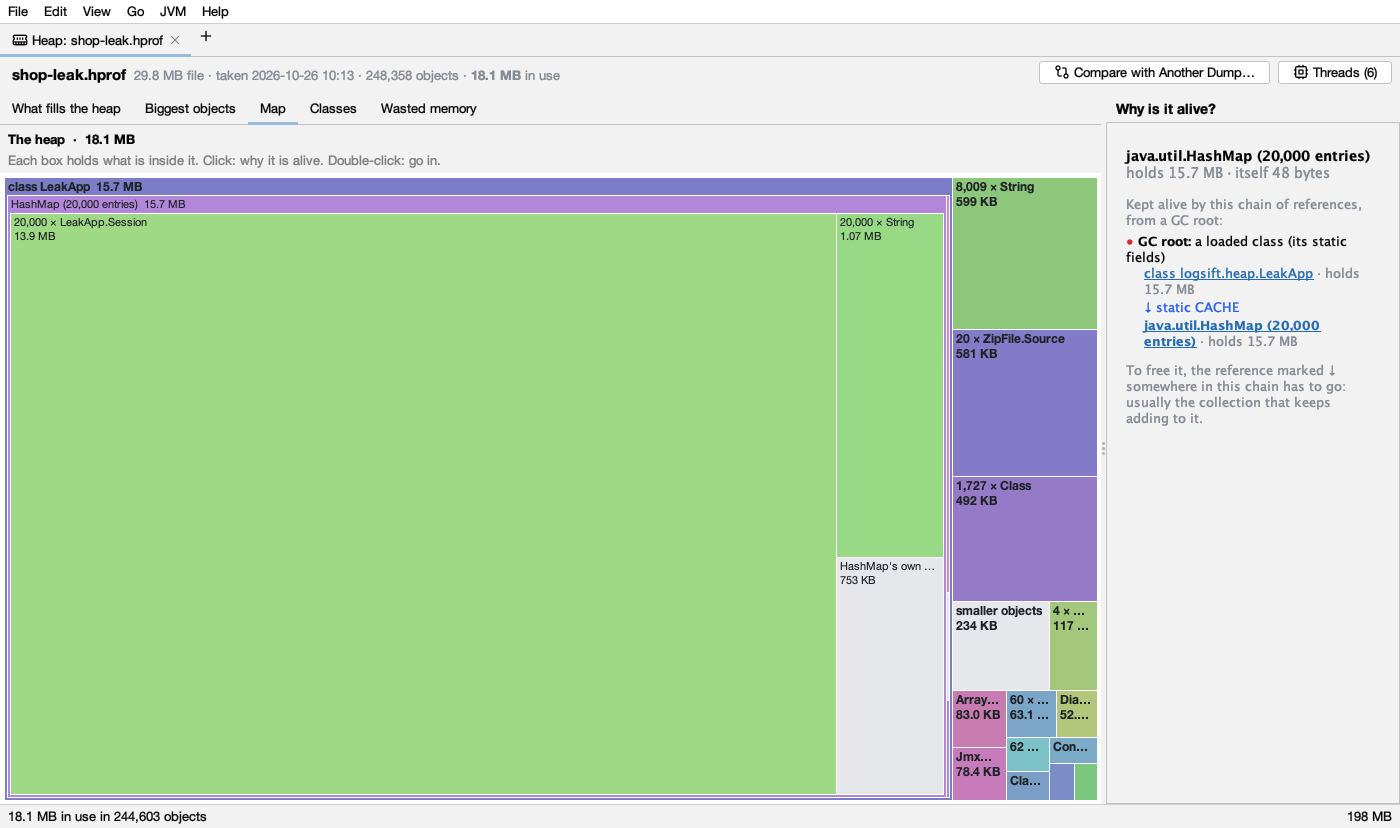Click the splitter handle beside the treemap
The image size is (1400, 828).
click(x=1102, y=449)
